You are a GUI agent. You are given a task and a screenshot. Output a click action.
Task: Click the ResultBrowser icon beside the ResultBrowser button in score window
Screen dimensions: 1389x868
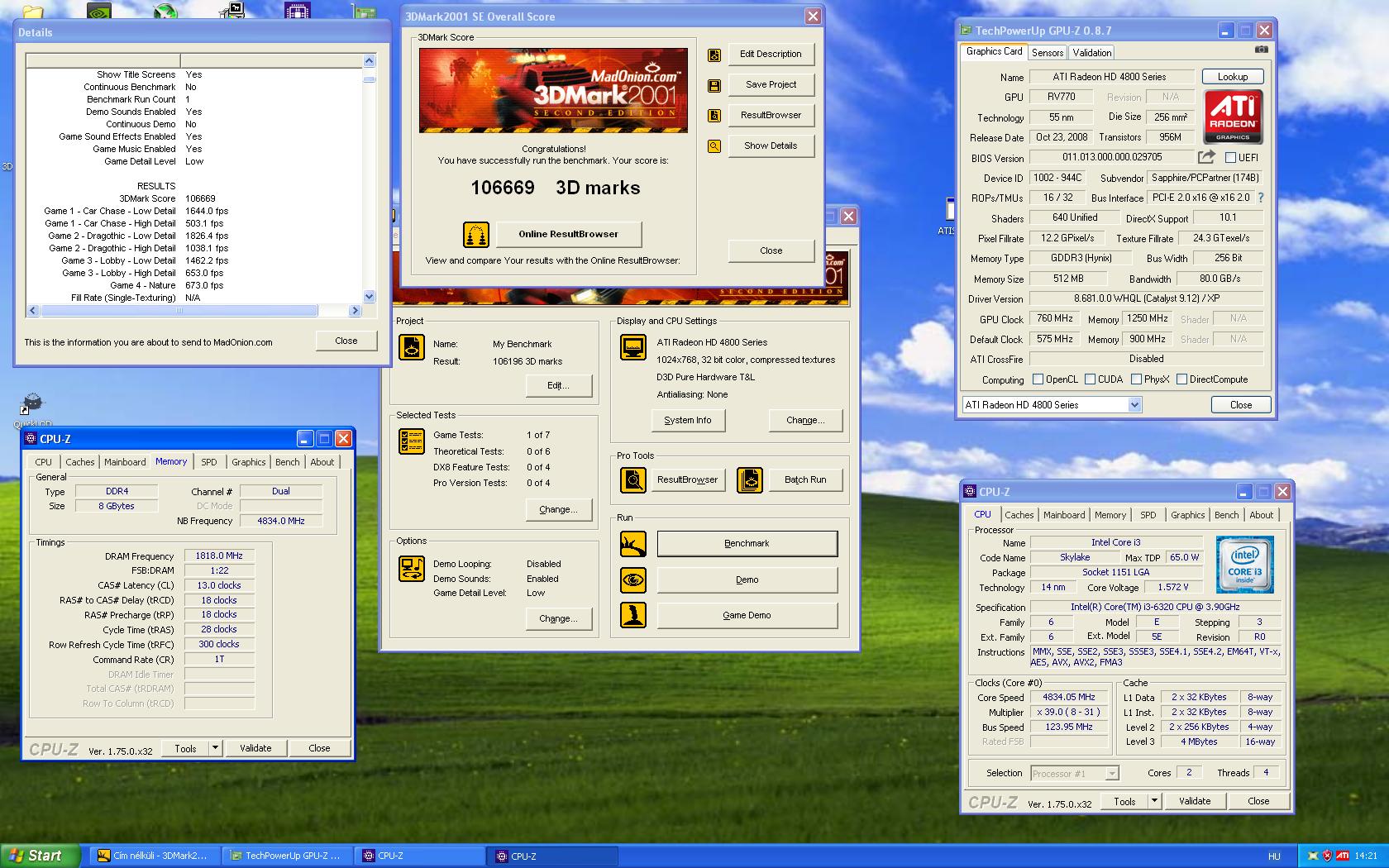coord(714,116)
